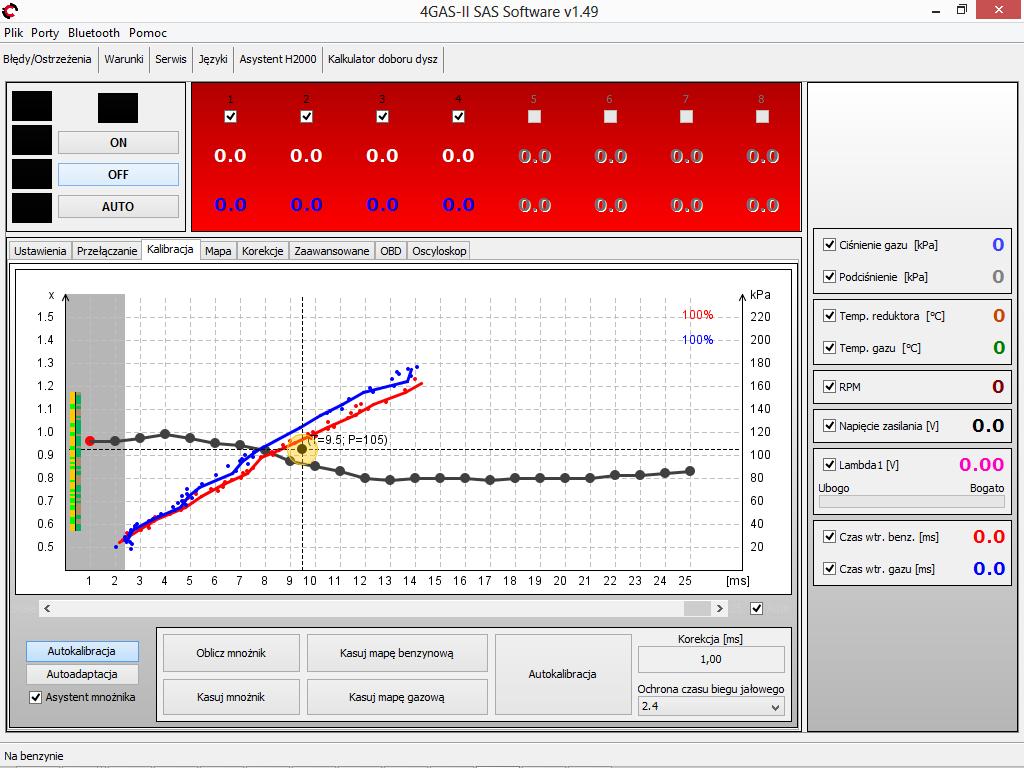Open Błędy/Ostrzeżenia toolbar item
This screenshot has height=768, width=1024.
(47, 59)
